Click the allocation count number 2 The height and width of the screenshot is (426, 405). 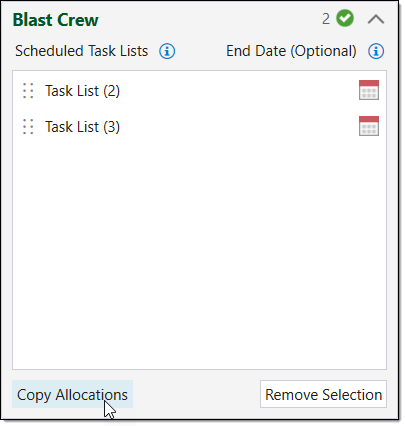point(326,19)
